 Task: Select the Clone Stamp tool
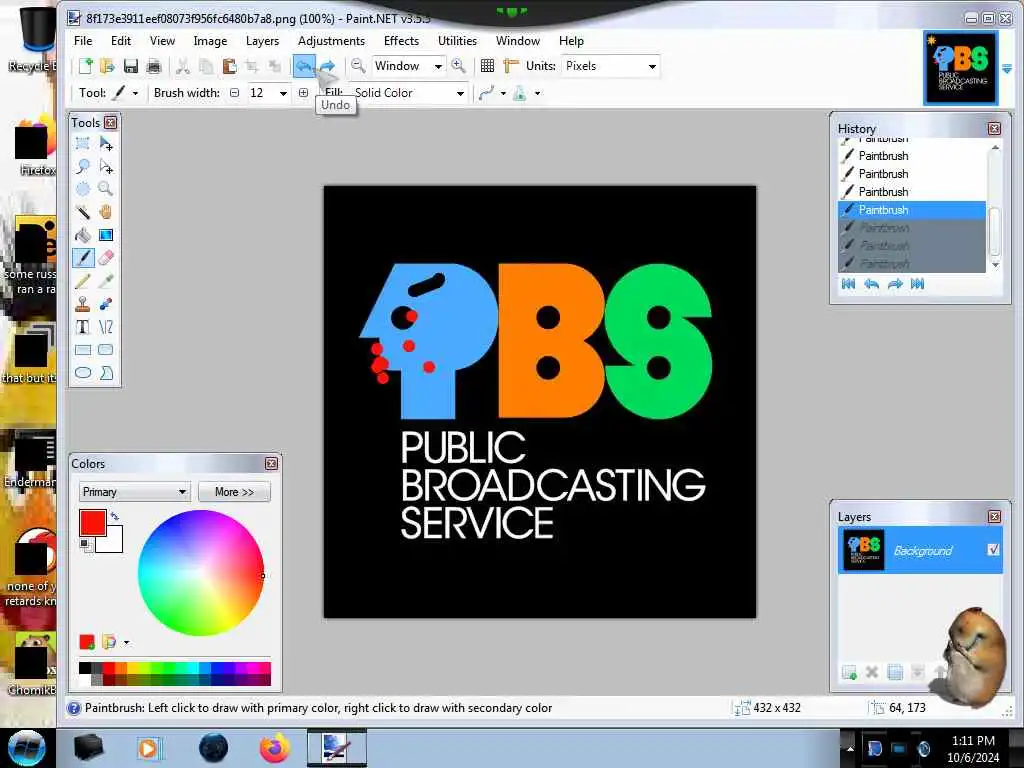(83, 304)
